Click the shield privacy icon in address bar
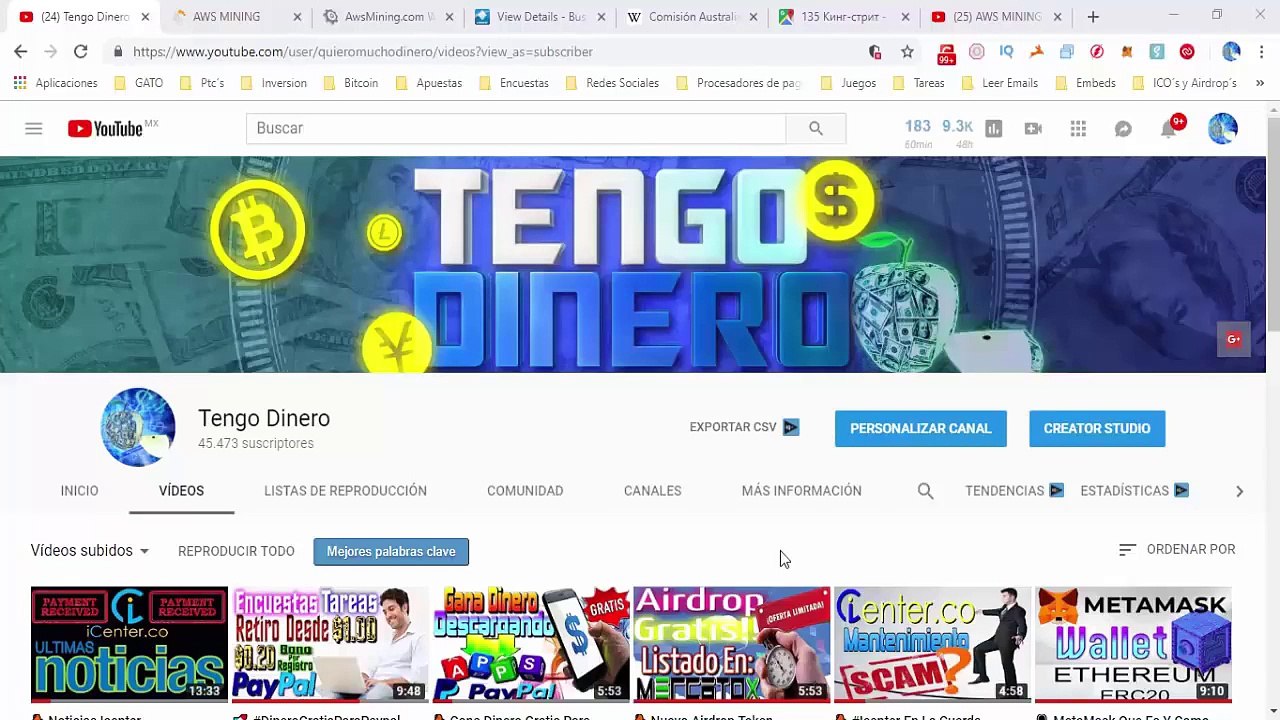The width and height of the screenshot is (1280, 720). pos(875,52)
